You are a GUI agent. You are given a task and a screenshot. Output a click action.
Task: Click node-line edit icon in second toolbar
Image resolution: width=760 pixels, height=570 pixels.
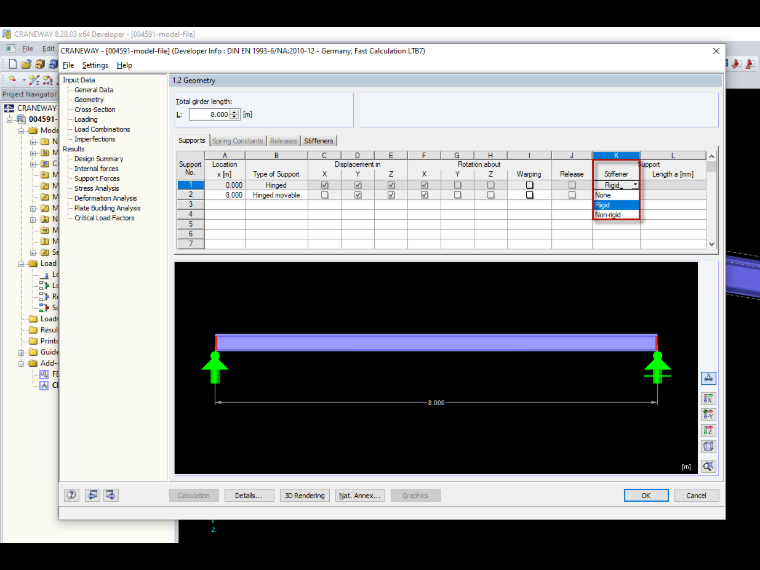pyautogui.click(x=34, y=79)
